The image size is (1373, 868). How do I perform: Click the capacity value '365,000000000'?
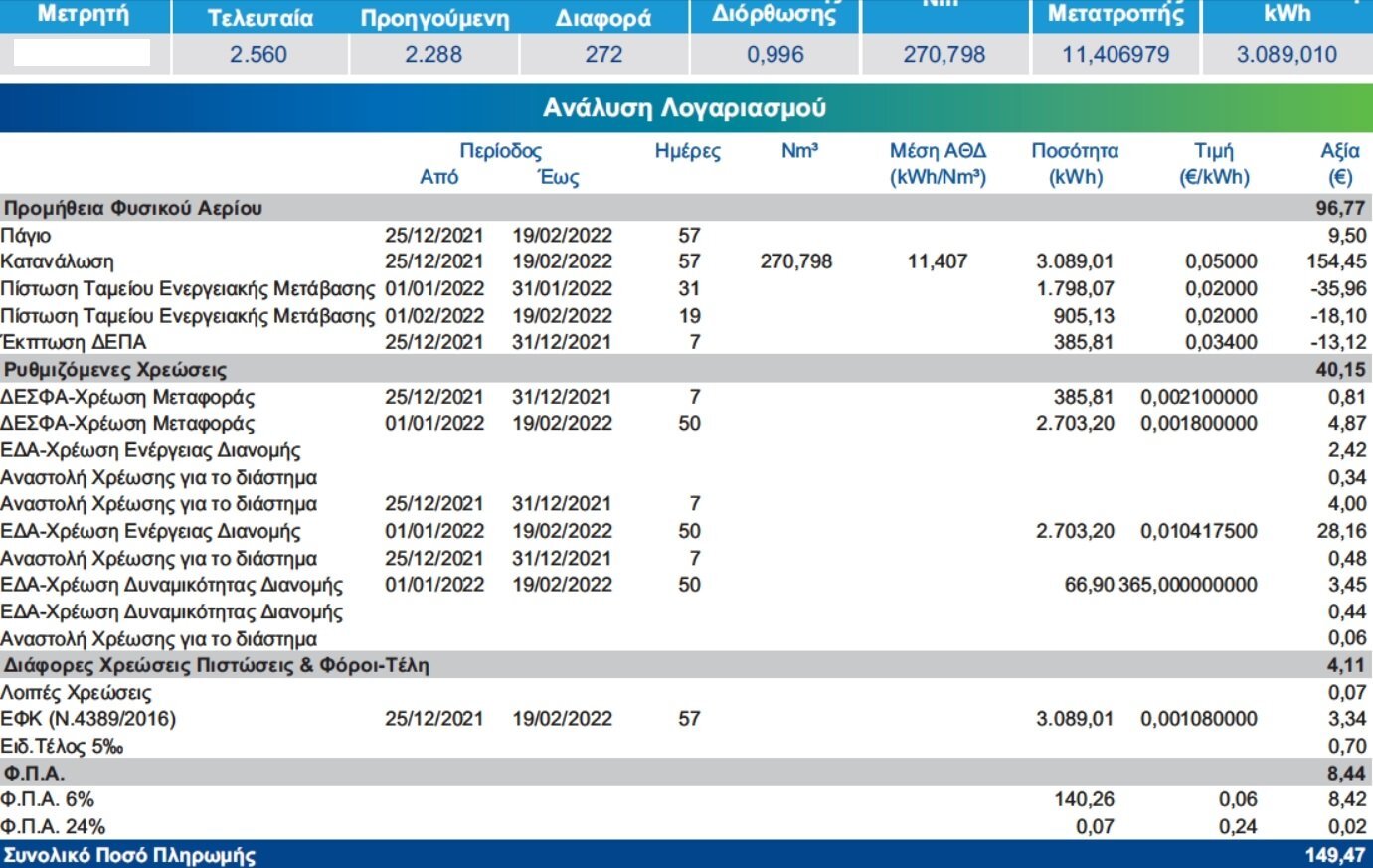(x=1188, y=585)
